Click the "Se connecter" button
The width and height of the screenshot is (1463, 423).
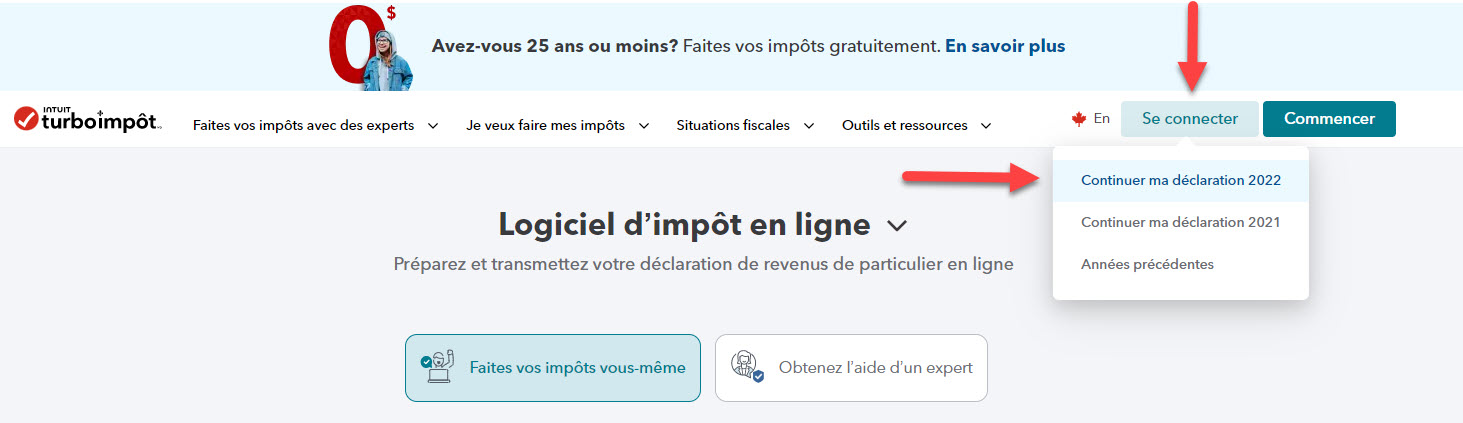point(1189,119)
